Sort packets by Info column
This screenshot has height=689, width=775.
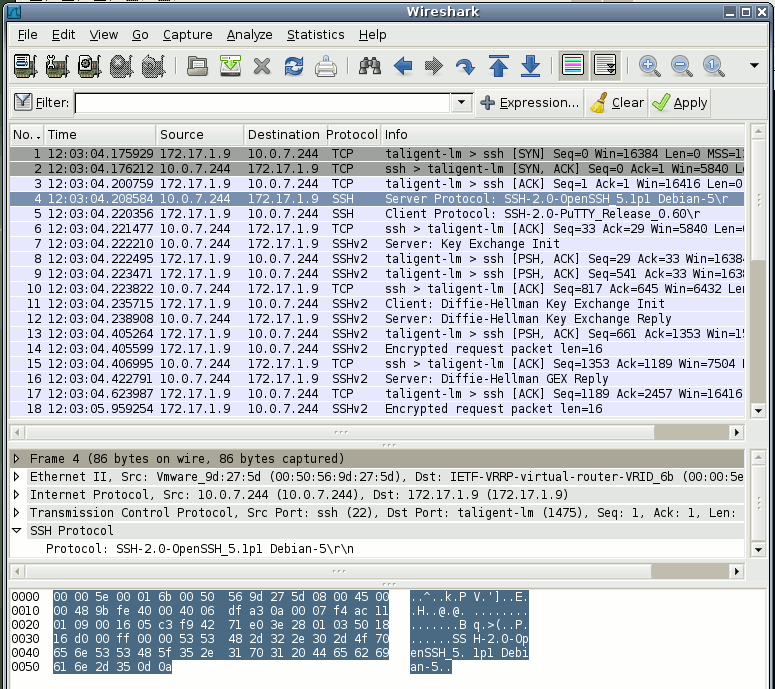click(562, 134)
